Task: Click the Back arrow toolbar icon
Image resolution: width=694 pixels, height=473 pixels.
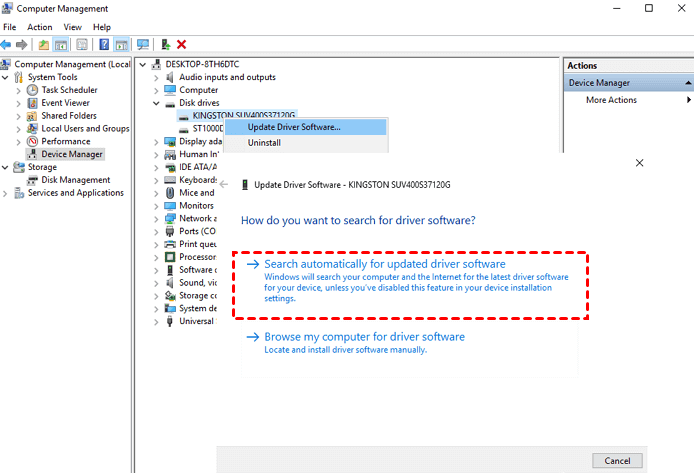Action: click(6, 44)
